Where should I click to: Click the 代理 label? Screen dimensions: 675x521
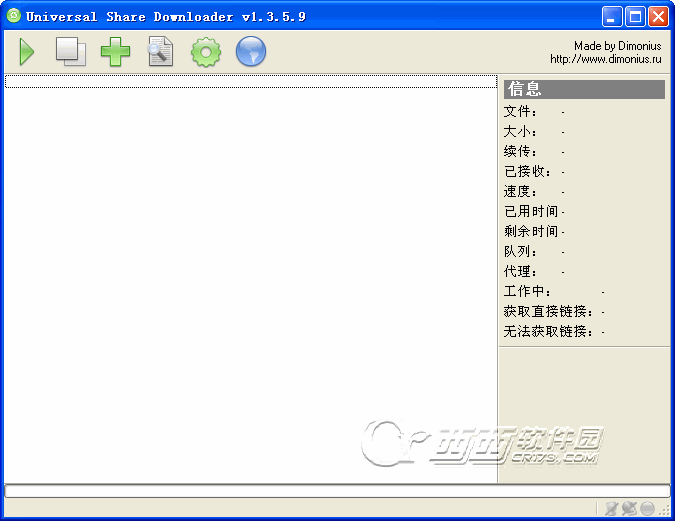coord(520,271)
